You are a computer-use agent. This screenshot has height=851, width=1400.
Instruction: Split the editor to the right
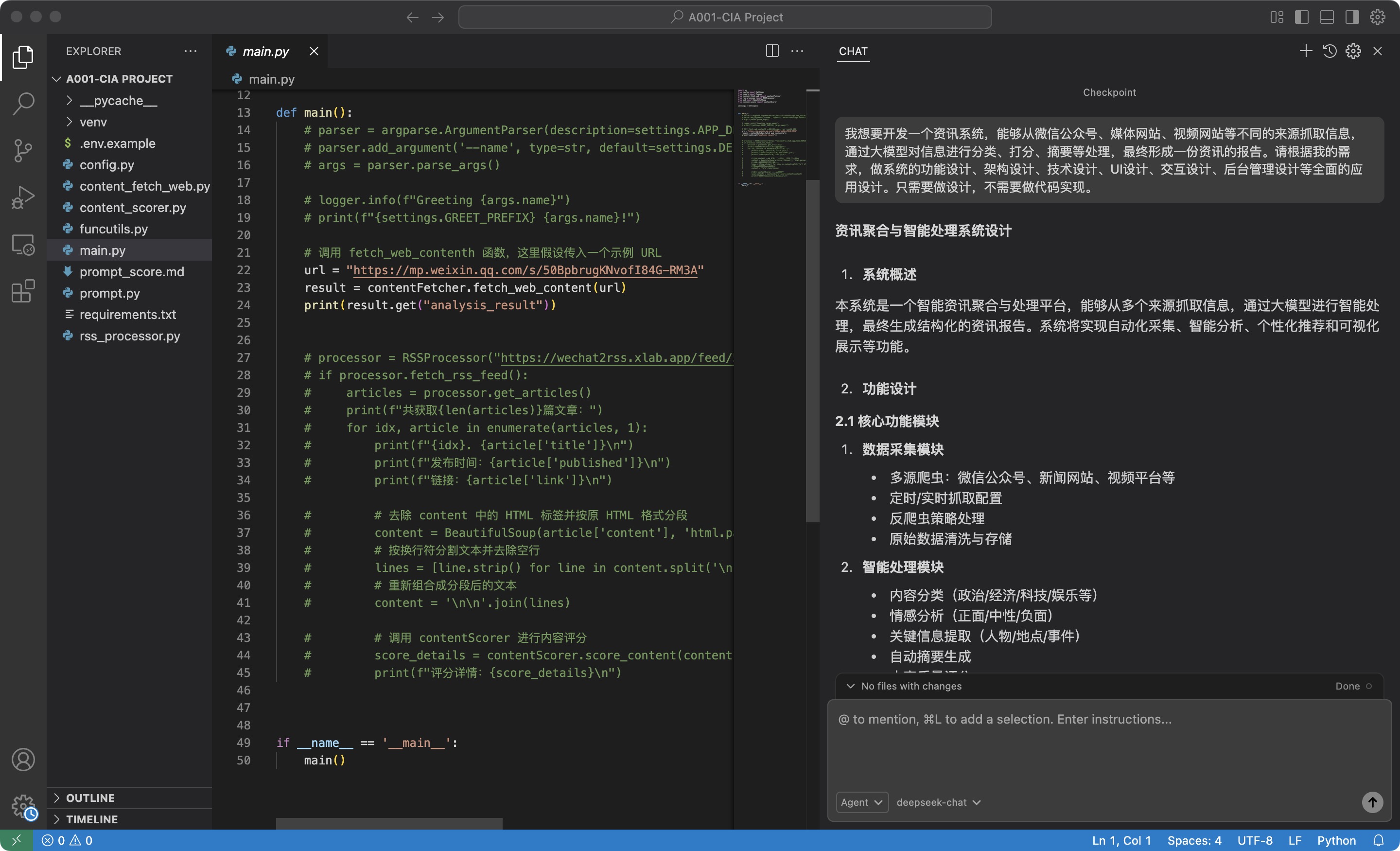coord(772,51)
